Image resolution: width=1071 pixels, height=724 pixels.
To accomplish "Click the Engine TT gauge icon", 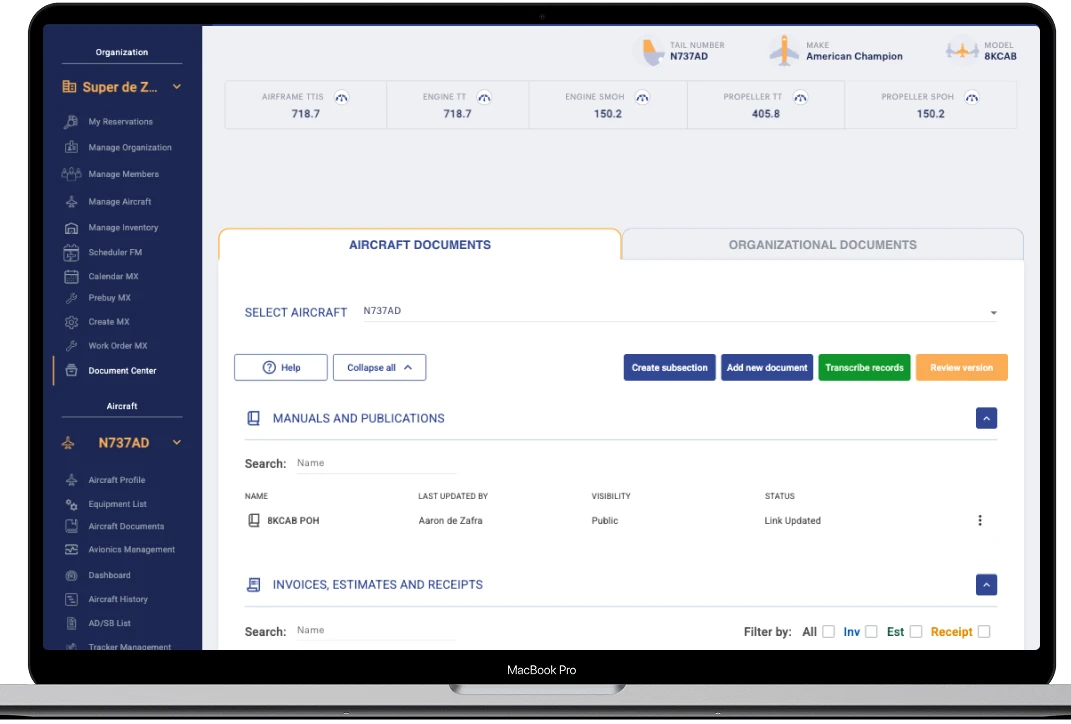I will (484, 98).
